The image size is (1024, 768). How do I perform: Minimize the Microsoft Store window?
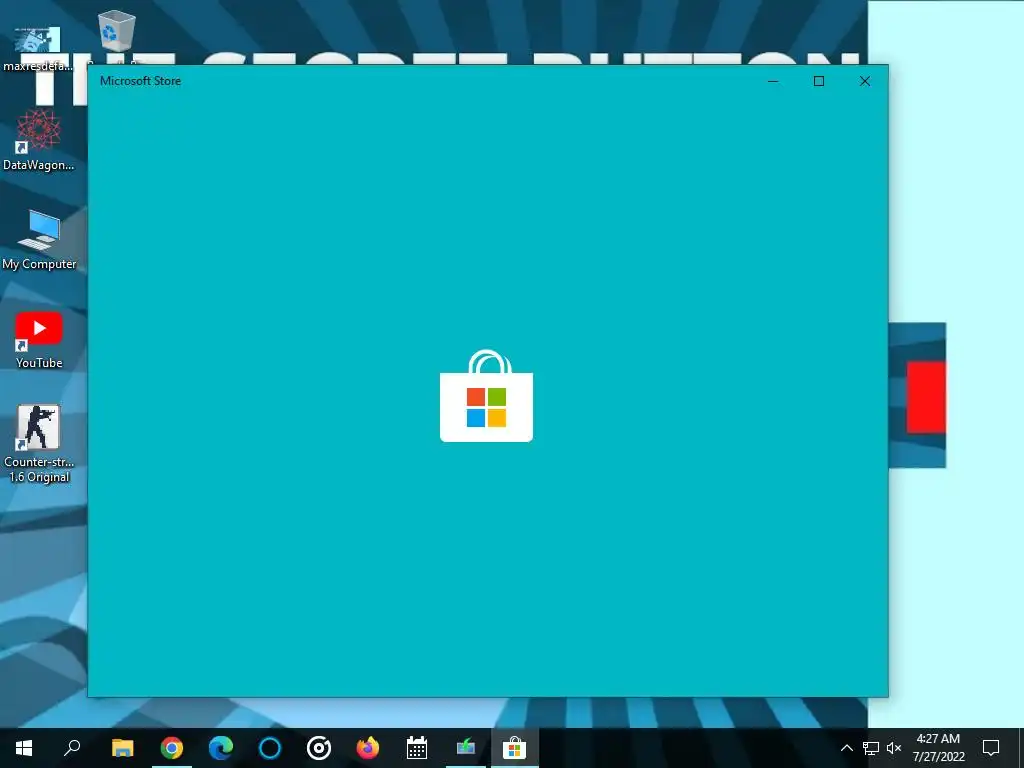[x=773, y=81]
